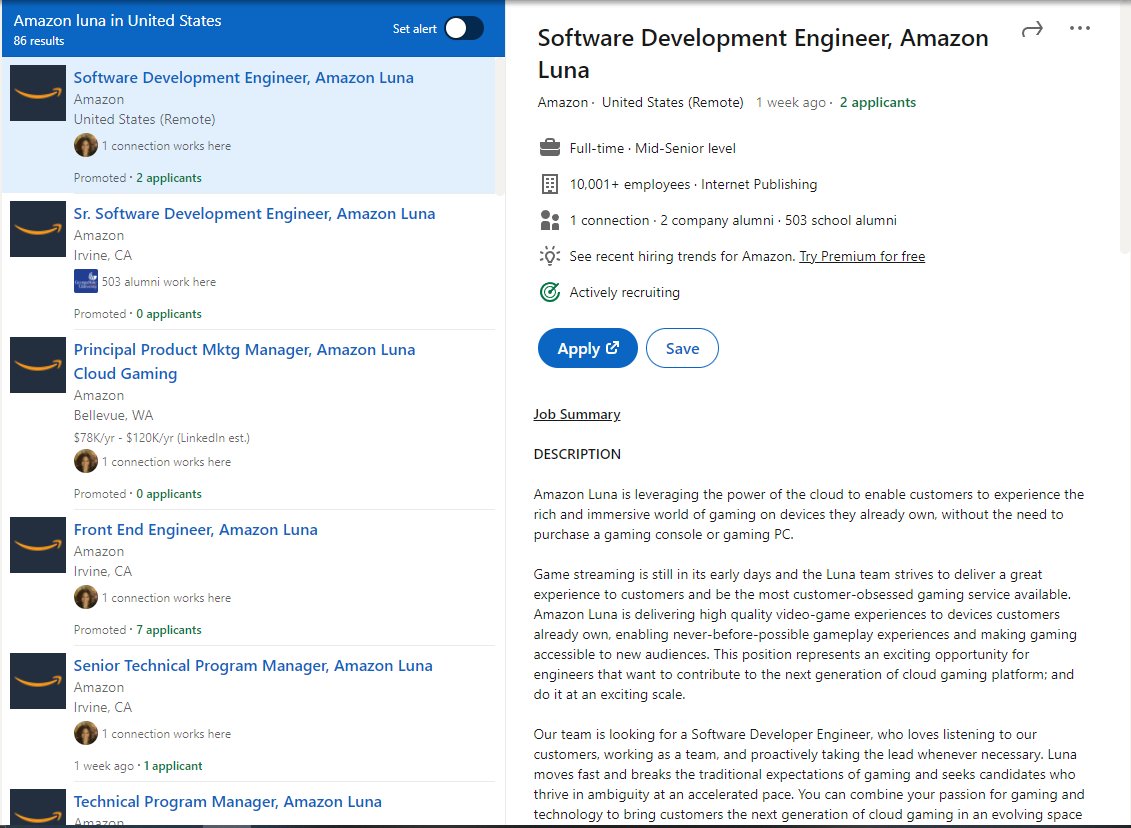The width and height of the screenshot is (1131, 828).
Task: Click 1 connection works here under first listing
Action: click(167, 146)
